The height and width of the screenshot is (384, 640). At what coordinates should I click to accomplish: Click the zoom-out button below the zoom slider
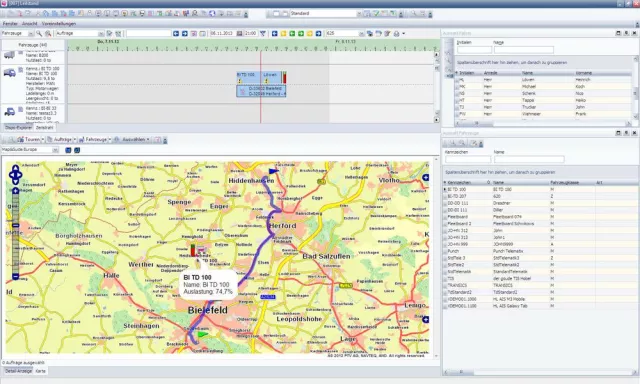tap(16, 277)
